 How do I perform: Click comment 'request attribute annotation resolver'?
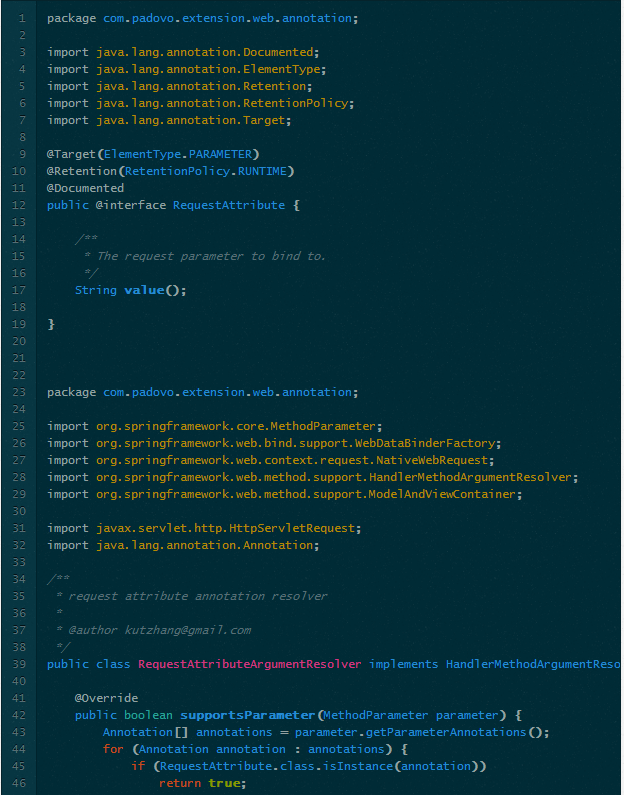tap(198, 596)
